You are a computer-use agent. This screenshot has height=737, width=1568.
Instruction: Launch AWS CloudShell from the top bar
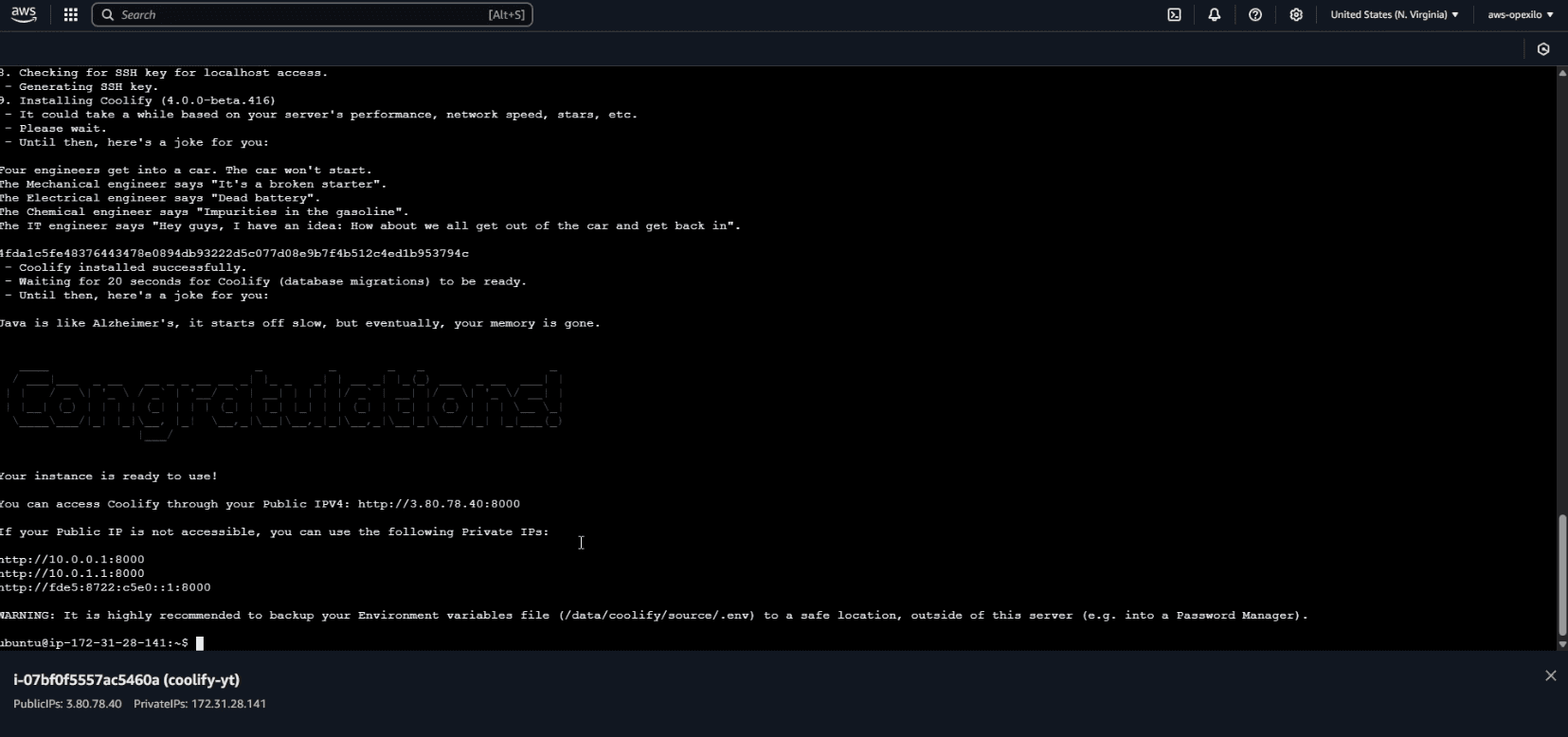coord(1174,14)
